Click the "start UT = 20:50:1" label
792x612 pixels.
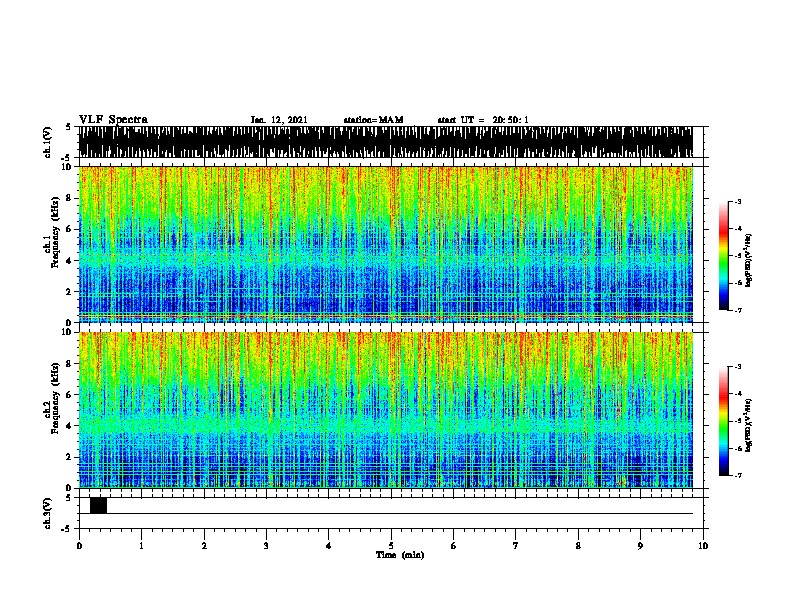coord(483,120)
